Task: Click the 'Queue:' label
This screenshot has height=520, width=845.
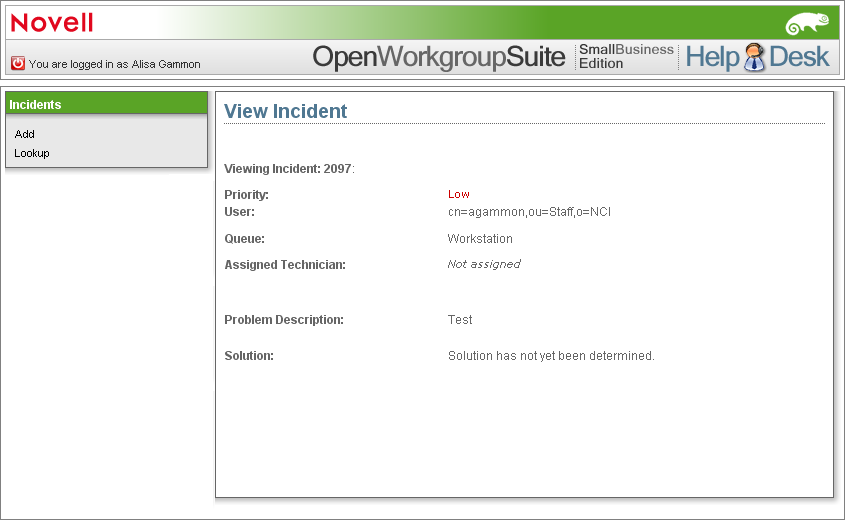Action: click(245, 239)
